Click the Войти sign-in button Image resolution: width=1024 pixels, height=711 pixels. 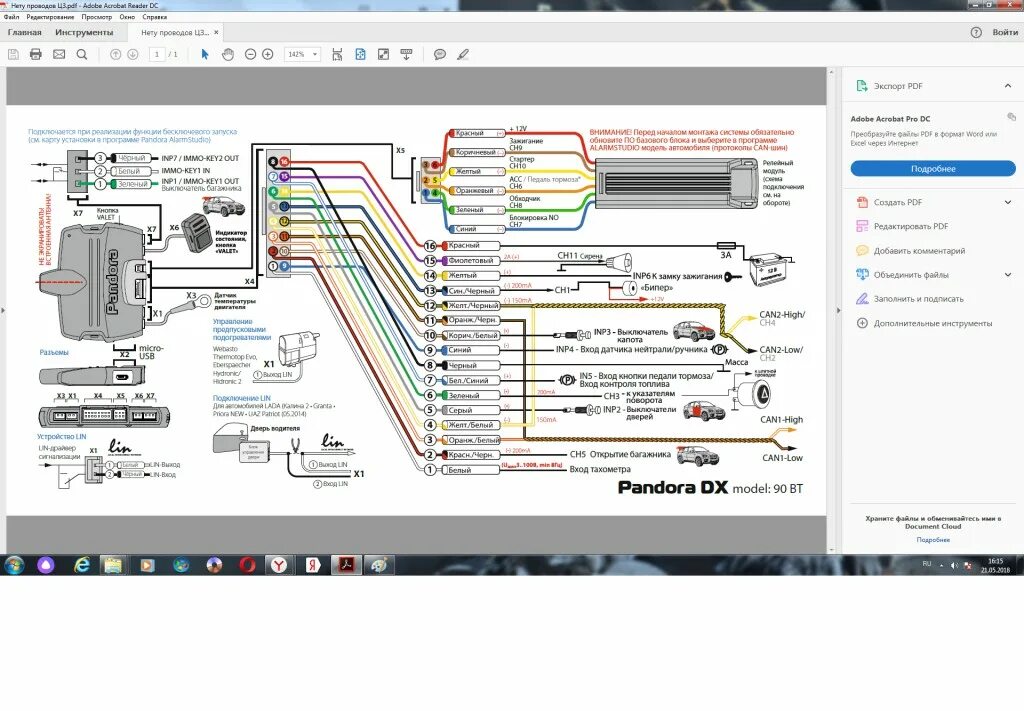coord(1004,32)
